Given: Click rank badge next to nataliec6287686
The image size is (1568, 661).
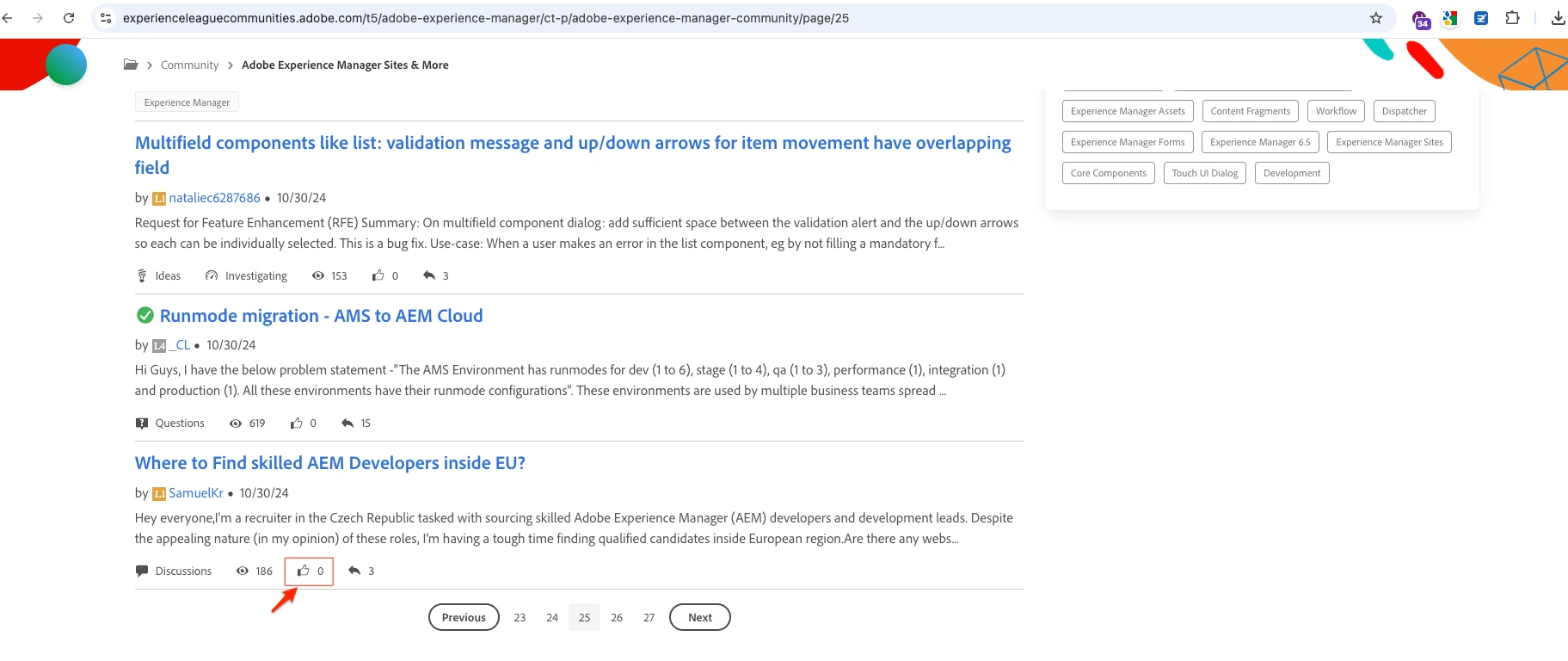Looking at the screenshot, I should click(159, 199).
